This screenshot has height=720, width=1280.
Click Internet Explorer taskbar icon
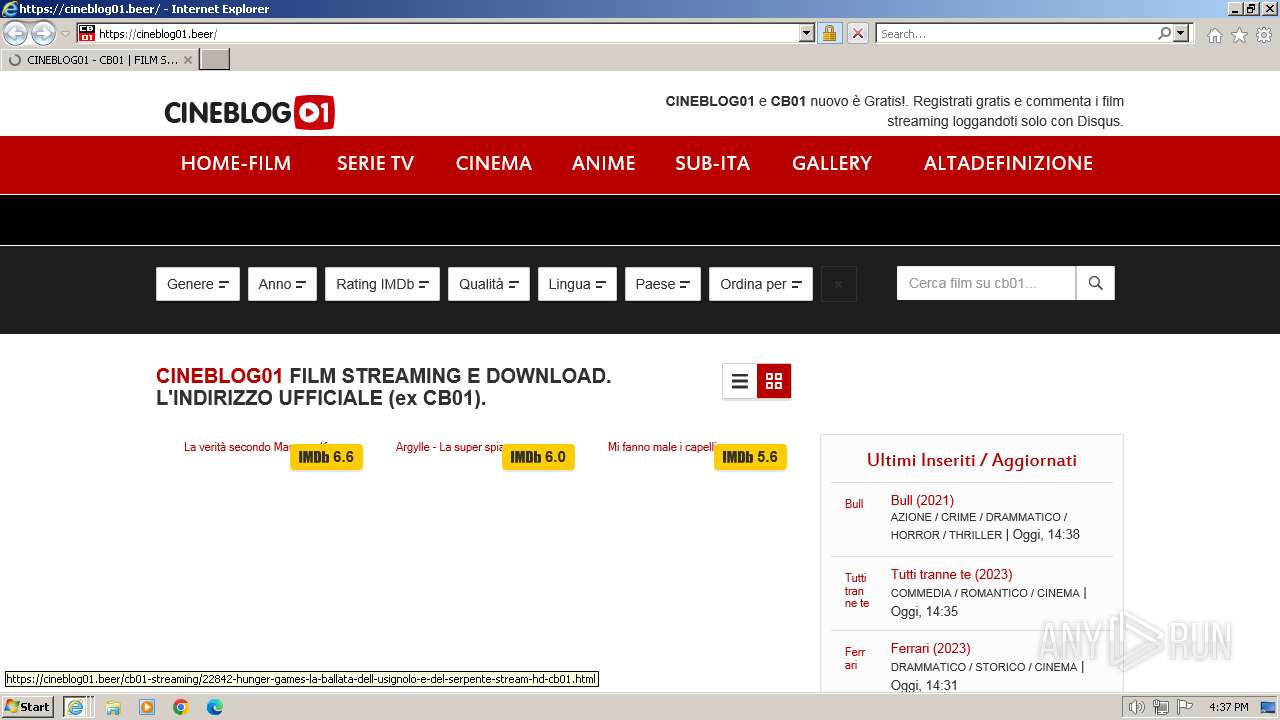tap(75, 707)
